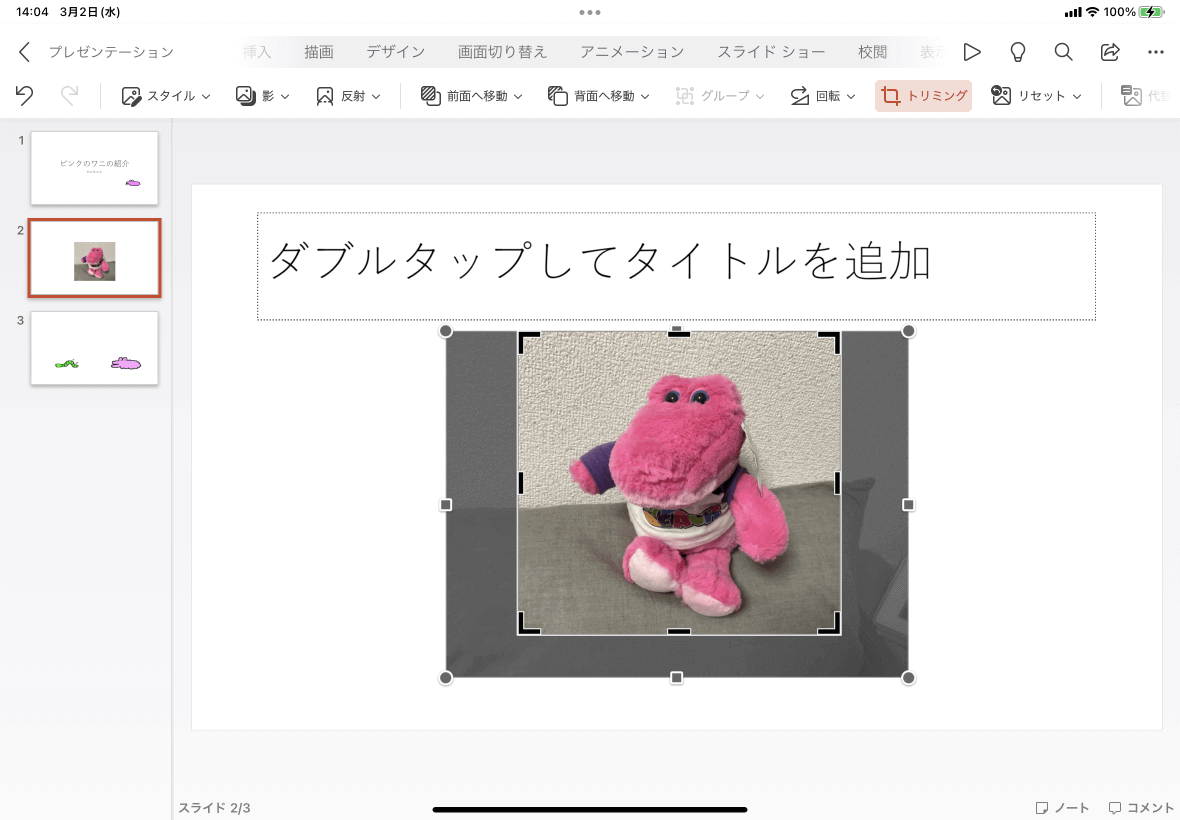Screen dimensions: 1180x820
Task: Tap the Wi-Fi icon in status bar
Action: point(1092,12)
